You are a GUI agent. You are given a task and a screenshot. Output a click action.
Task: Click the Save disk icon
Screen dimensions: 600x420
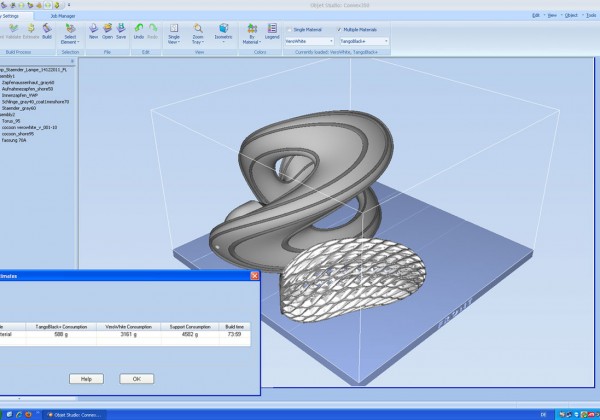pyautogui.click(x=121, y=28)
